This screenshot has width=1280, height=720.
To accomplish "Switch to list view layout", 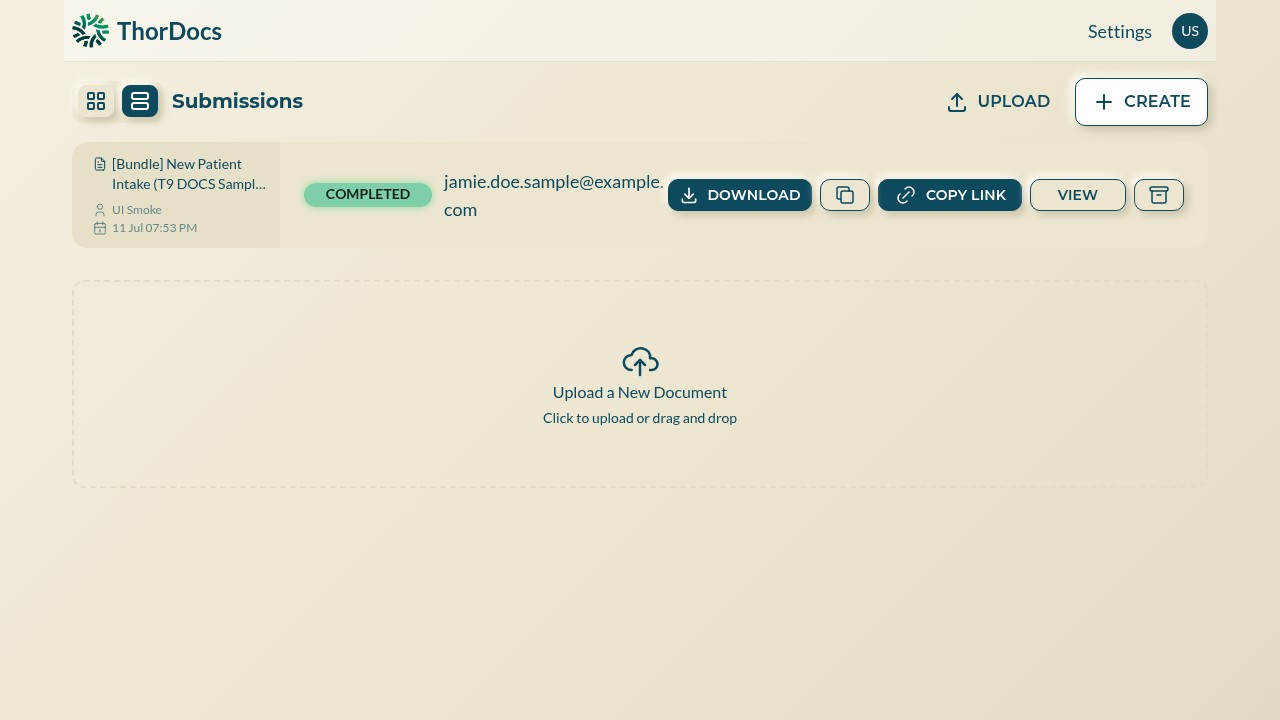I will [140, 101].
